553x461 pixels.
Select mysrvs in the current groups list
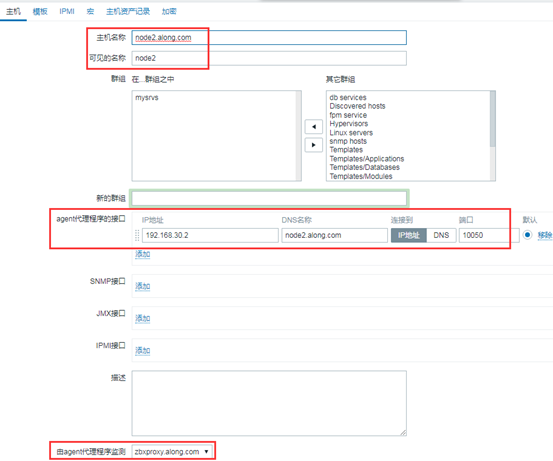(147, 98)
